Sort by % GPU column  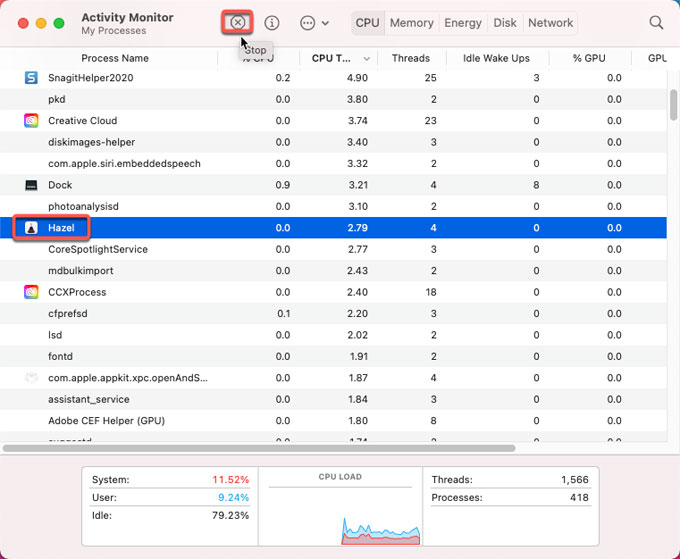(589, 58)
